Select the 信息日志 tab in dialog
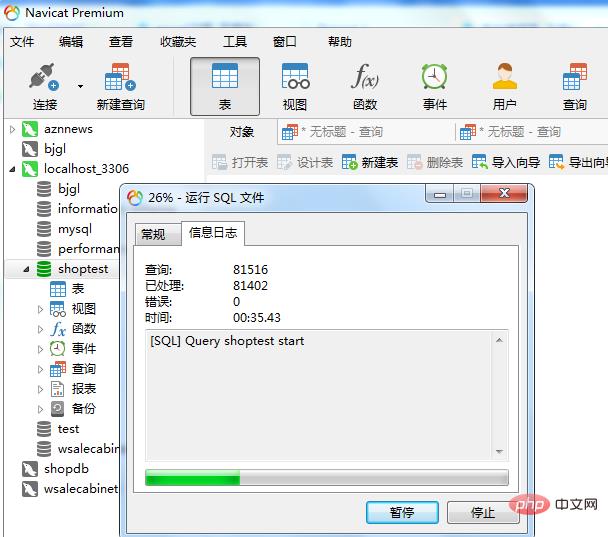 click(213, 233)
